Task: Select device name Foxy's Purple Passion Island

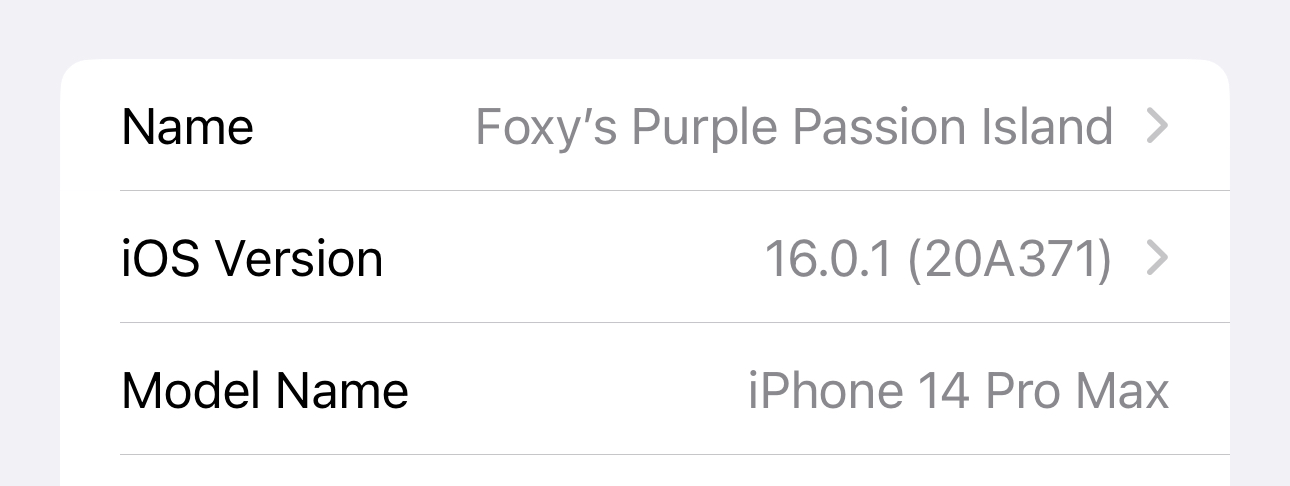Action: 794,128
